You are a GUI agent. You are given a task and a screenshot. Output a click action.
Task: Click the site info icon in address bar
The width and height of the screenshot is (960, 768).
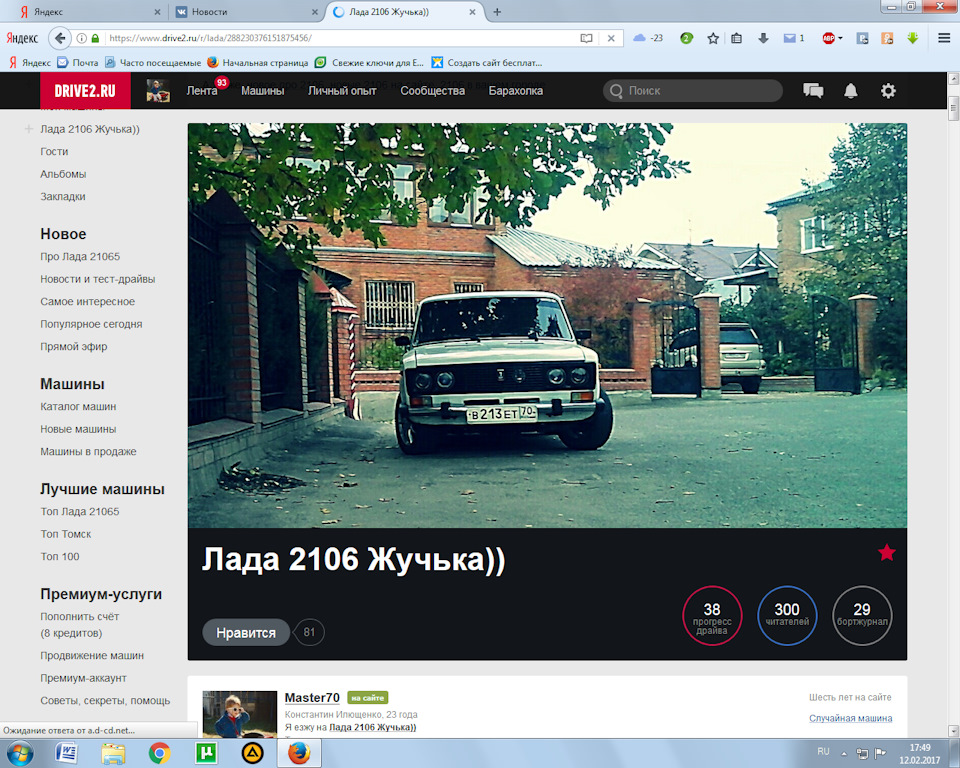pos(81,38)
